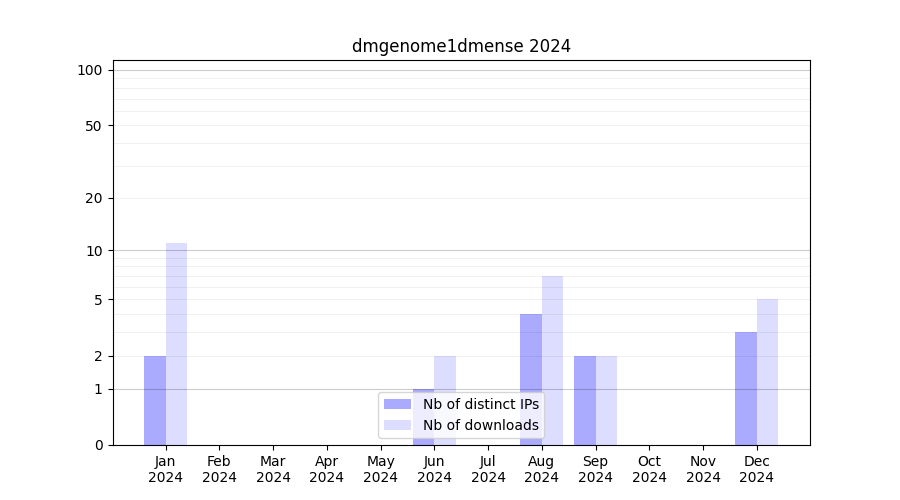The image size is (900, 500).
Task: Click the Jul 2024 x-axis label
Action: (x=488, y=469)
